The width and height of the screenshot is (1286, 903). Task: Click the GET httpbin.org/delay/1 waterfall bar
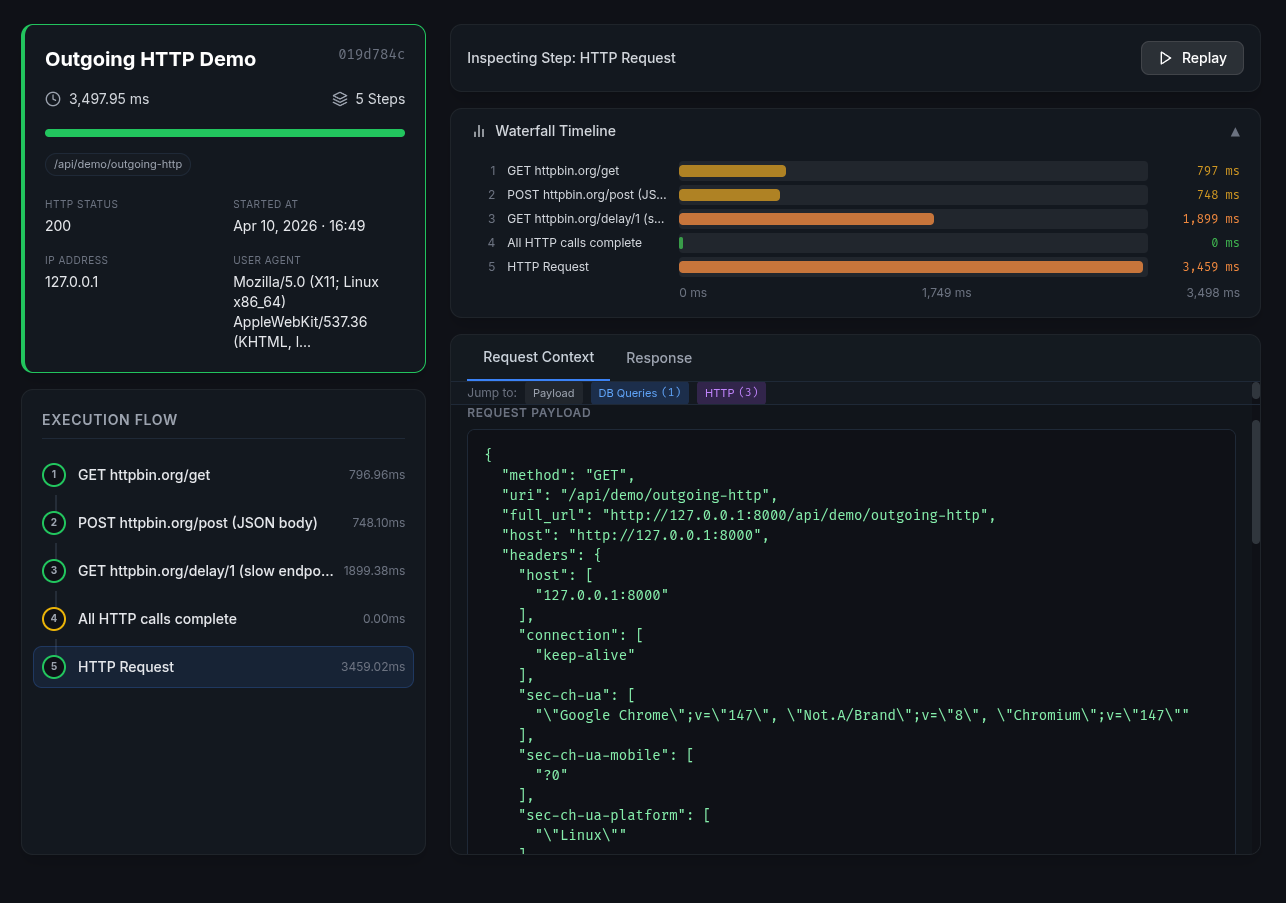point(806,219)
